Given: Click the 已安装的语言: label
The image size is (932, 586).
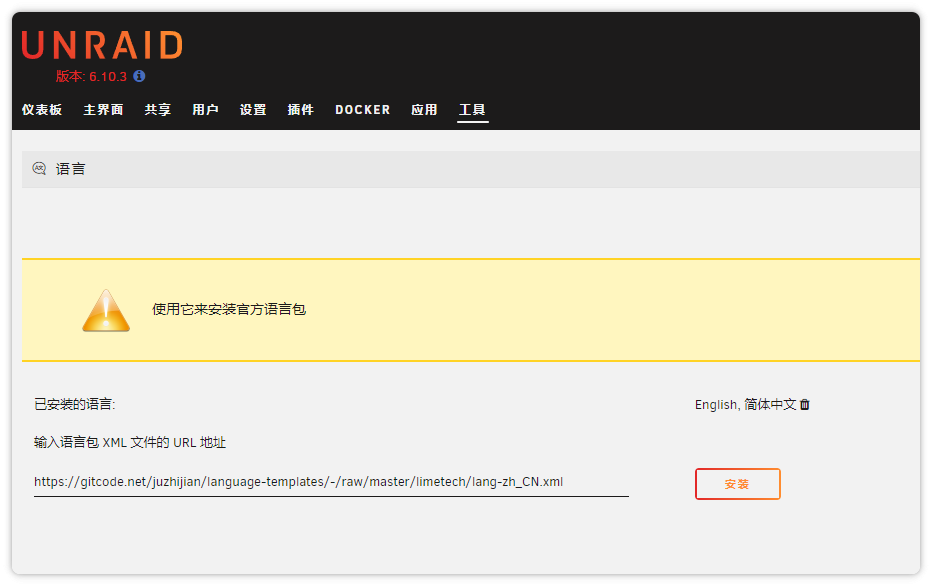Looking at the screenshot, I should click(x=74, y=405).
